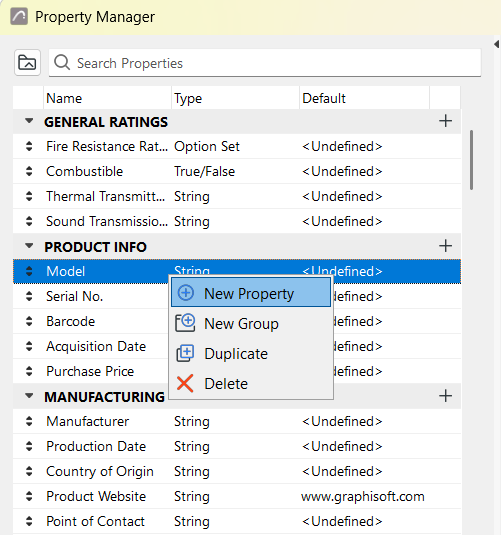Collapse the MANUFACTURING group
This screenshot has height=535, width=501.
pyautogui.click(x=29, y=396)
